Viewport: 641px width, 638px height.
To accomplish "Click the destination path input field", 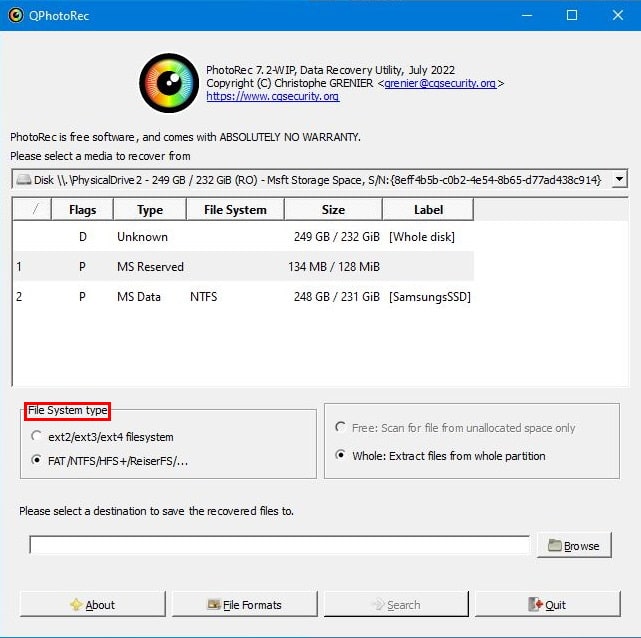I will point(280,545).
